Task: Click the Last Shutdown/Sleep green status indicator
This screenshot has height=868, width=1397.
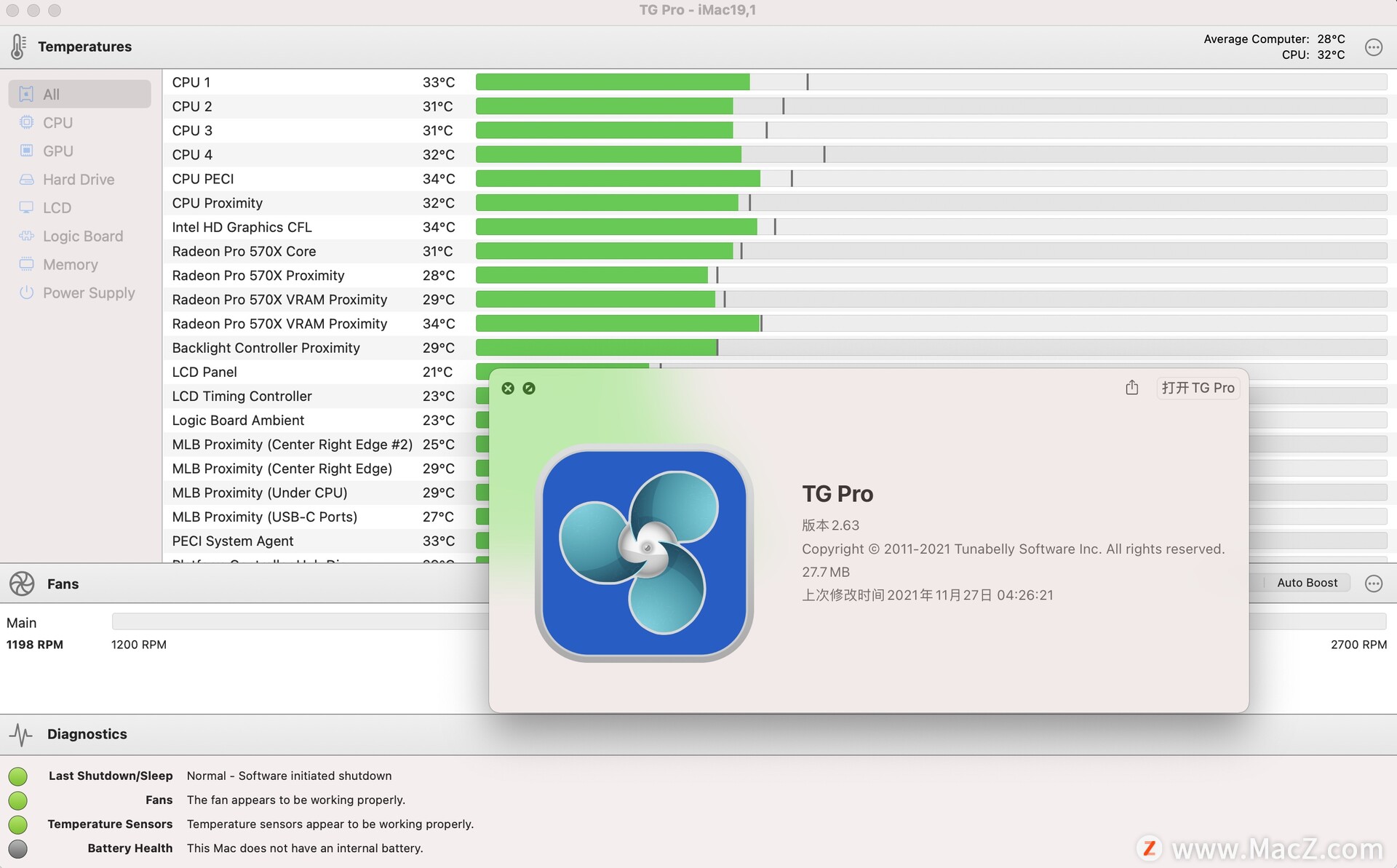Action: [17, 776]
